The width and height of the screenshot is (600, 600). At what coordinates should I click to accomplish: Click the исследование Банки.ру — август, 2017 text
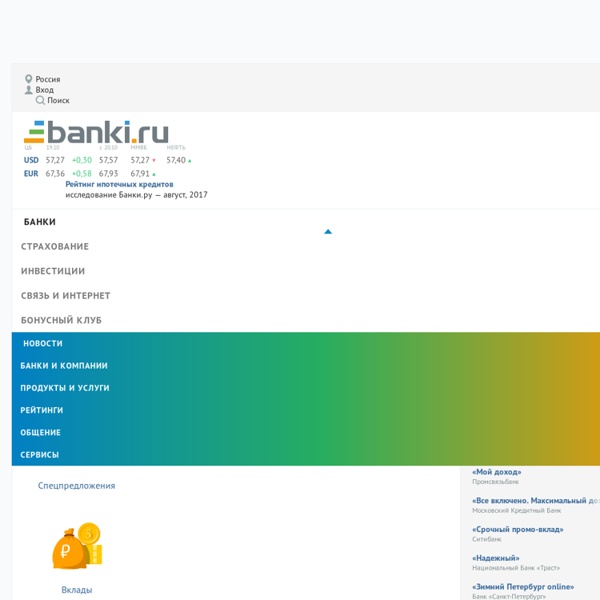point(136,195)
